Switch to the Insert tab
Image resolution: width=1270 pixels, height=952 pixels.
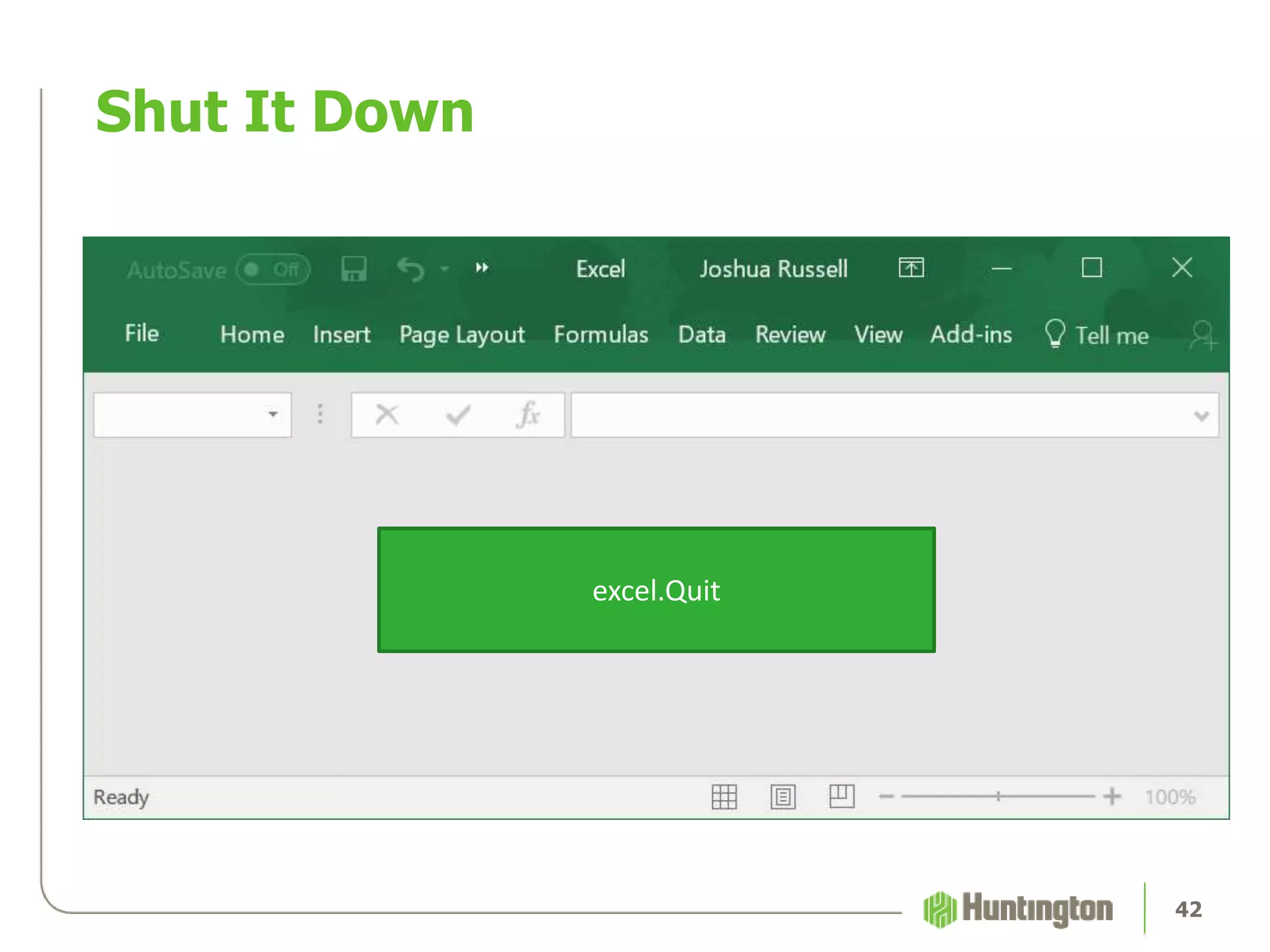coord(342,335)
